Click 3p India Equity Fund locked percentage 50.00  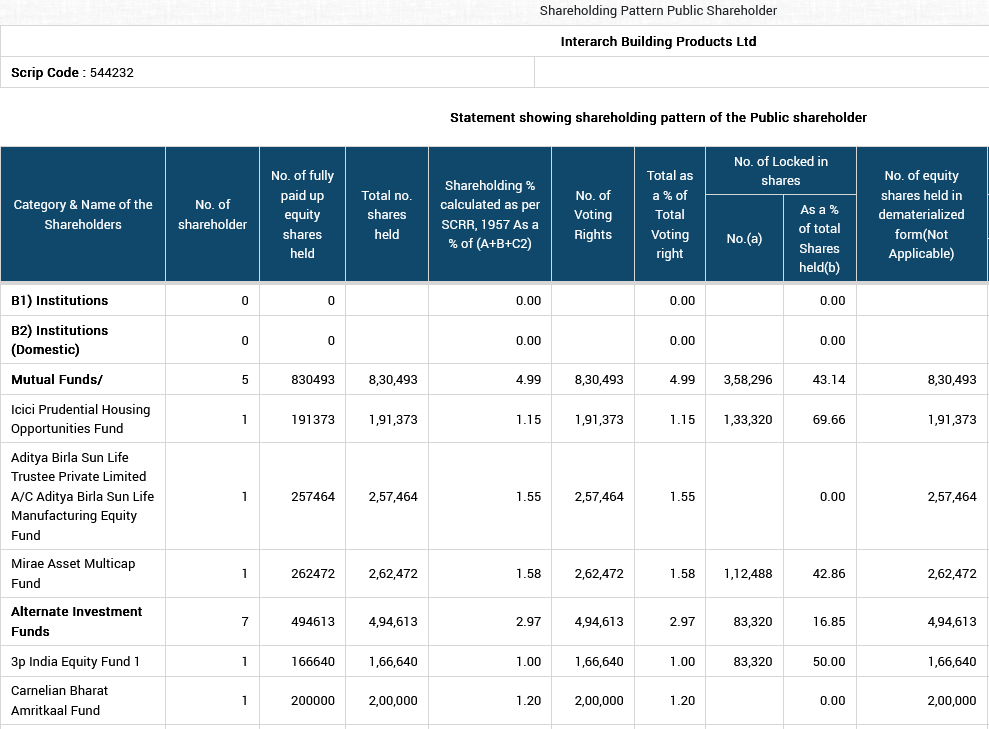pyautogui.click(x=829, y=662)
